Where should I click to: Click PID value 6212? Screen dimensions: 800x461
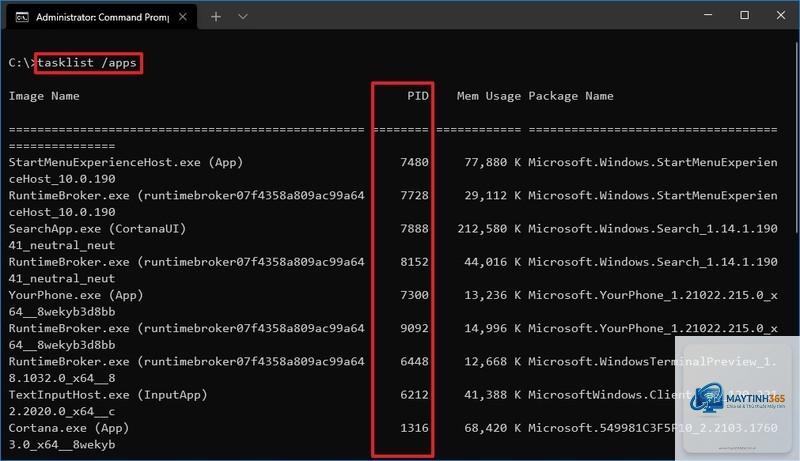coord(414,395)
